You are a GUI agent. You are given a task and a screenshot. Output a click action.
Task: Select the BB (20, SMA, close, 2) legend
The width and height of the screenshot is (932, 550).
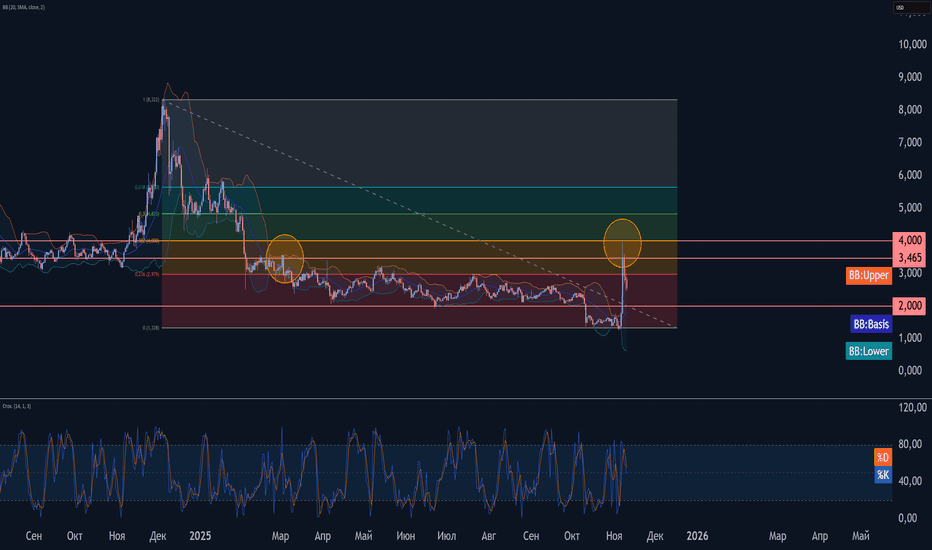23,7
